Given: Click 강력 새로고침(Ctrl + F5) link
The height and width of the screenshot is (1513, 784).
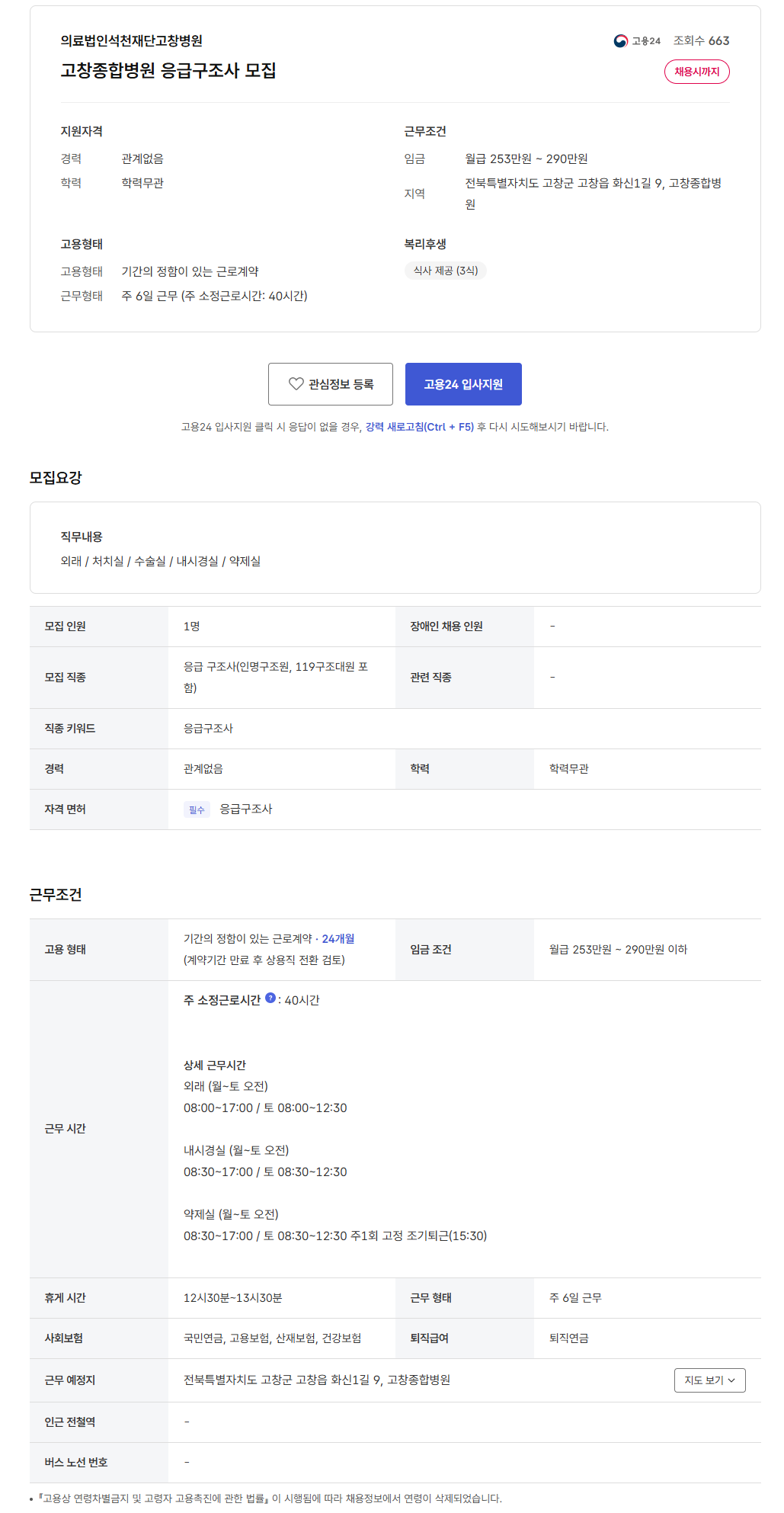Looking at the screenshot, I should pyautogui.click(x=420, y=427).
